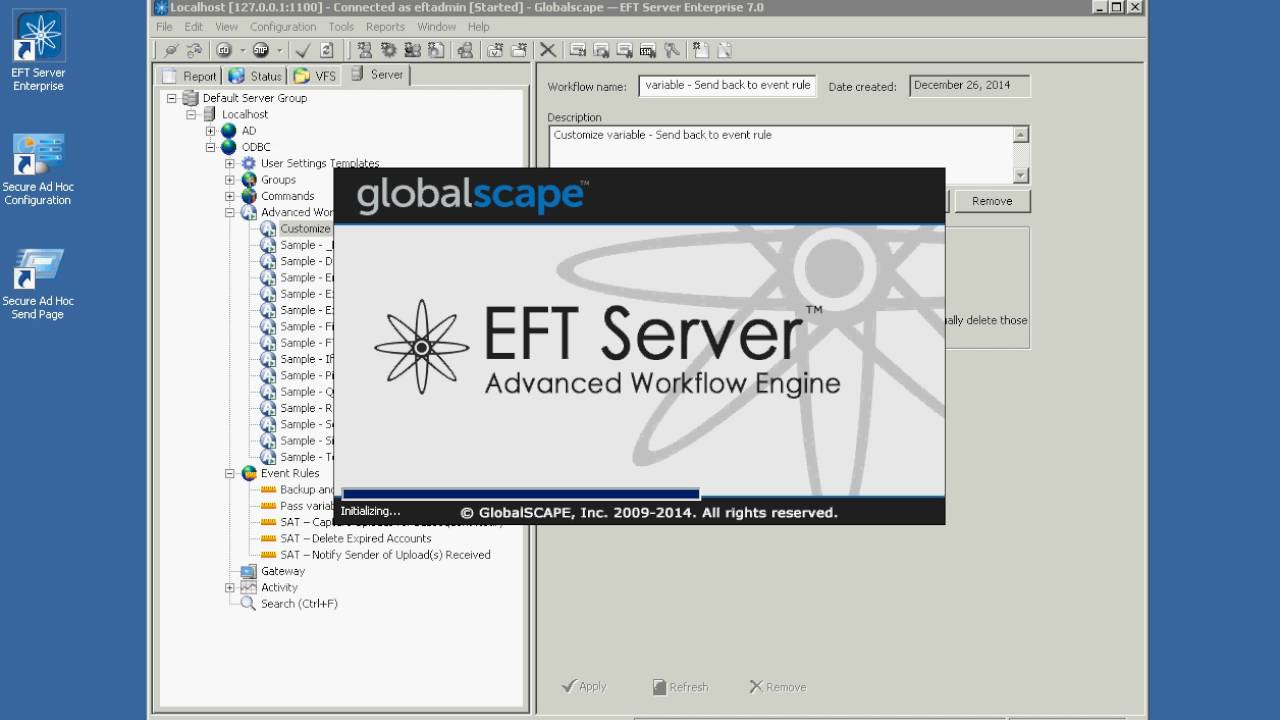Switch to the VFS tab
Image resolution: width=1280 pixels, height=720 pixels.
tap(315, 76)
